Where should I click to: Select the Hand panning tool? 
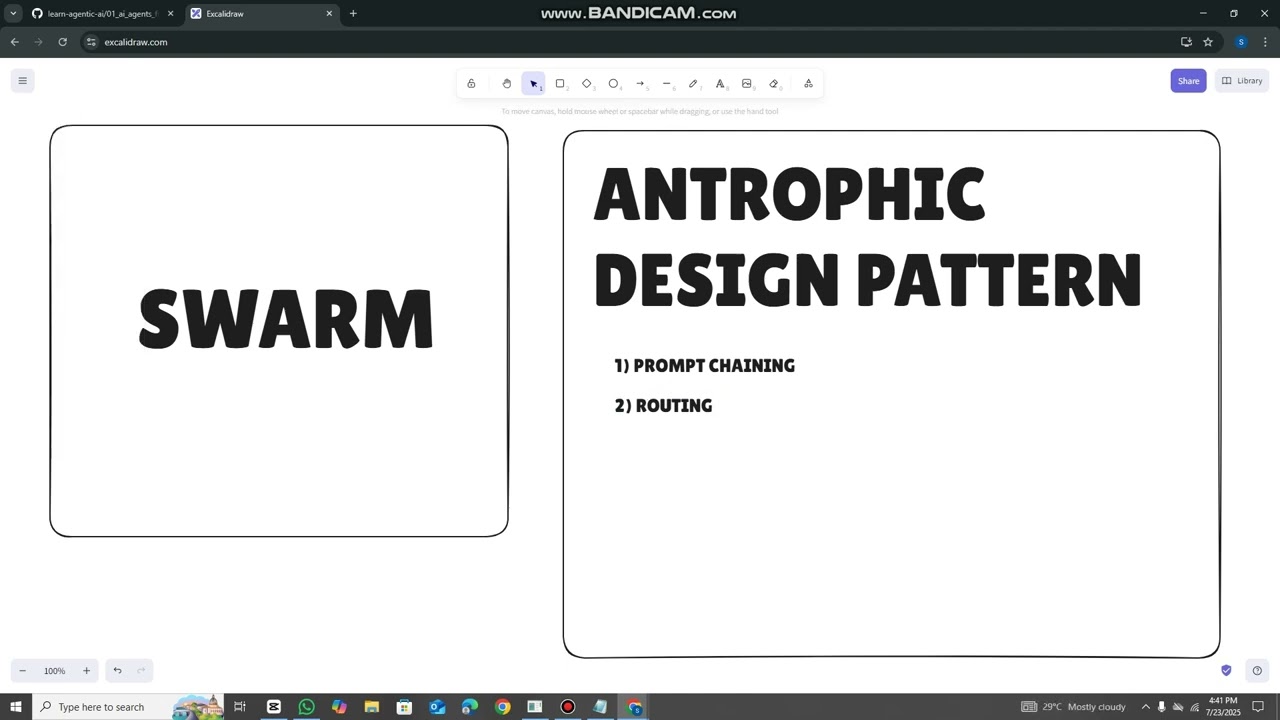[x=507, y=83]
